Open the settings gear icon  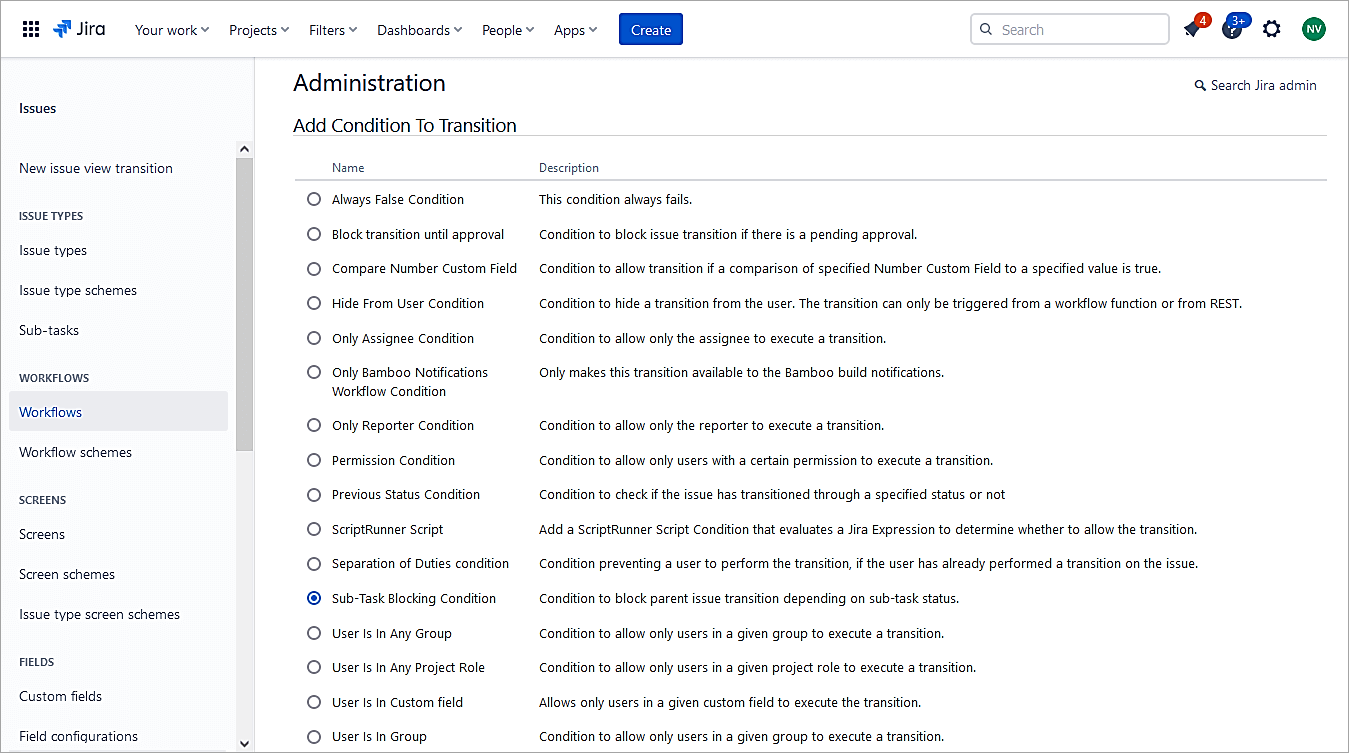pos(1271,29)
